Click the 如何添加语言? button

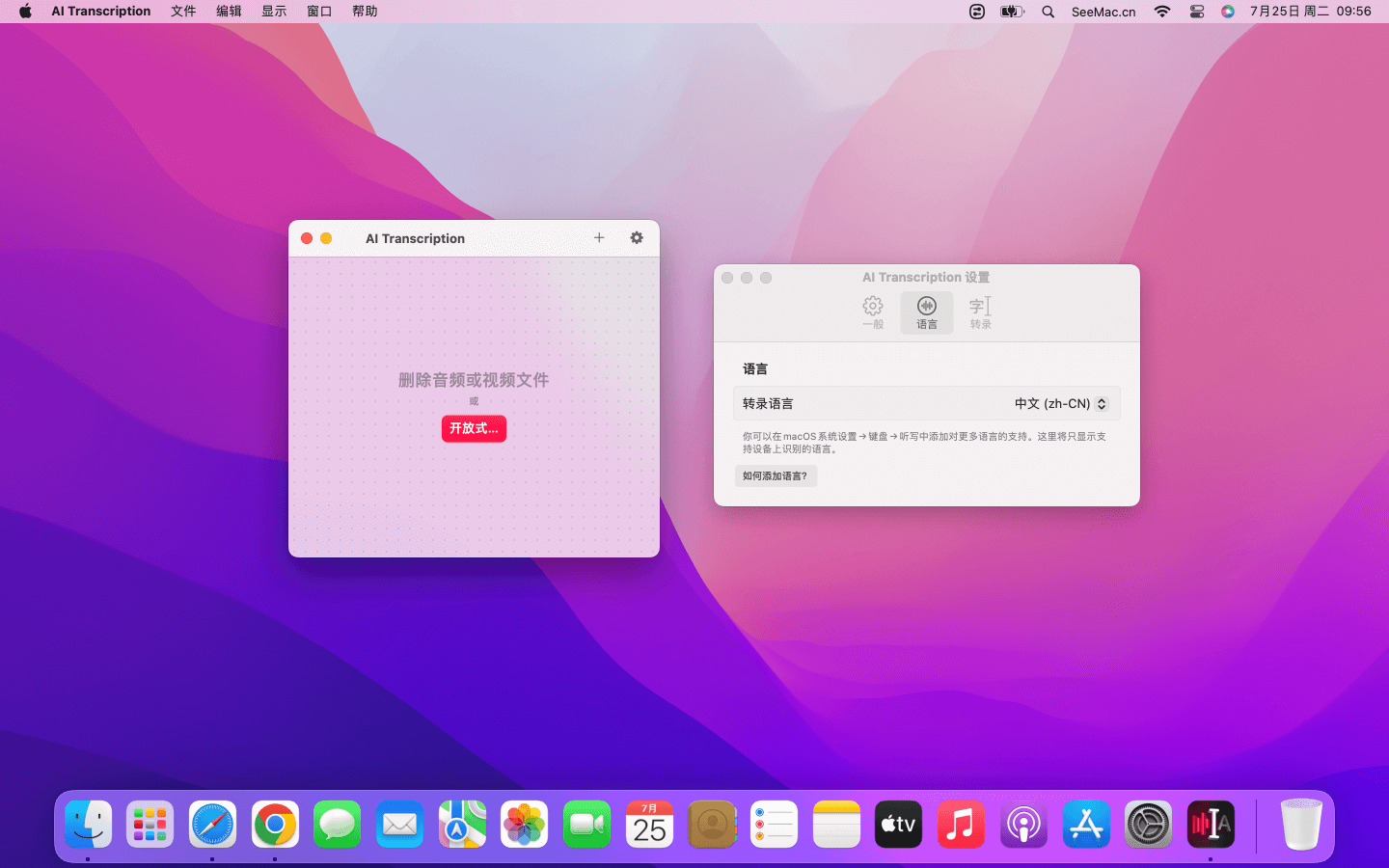776,476
